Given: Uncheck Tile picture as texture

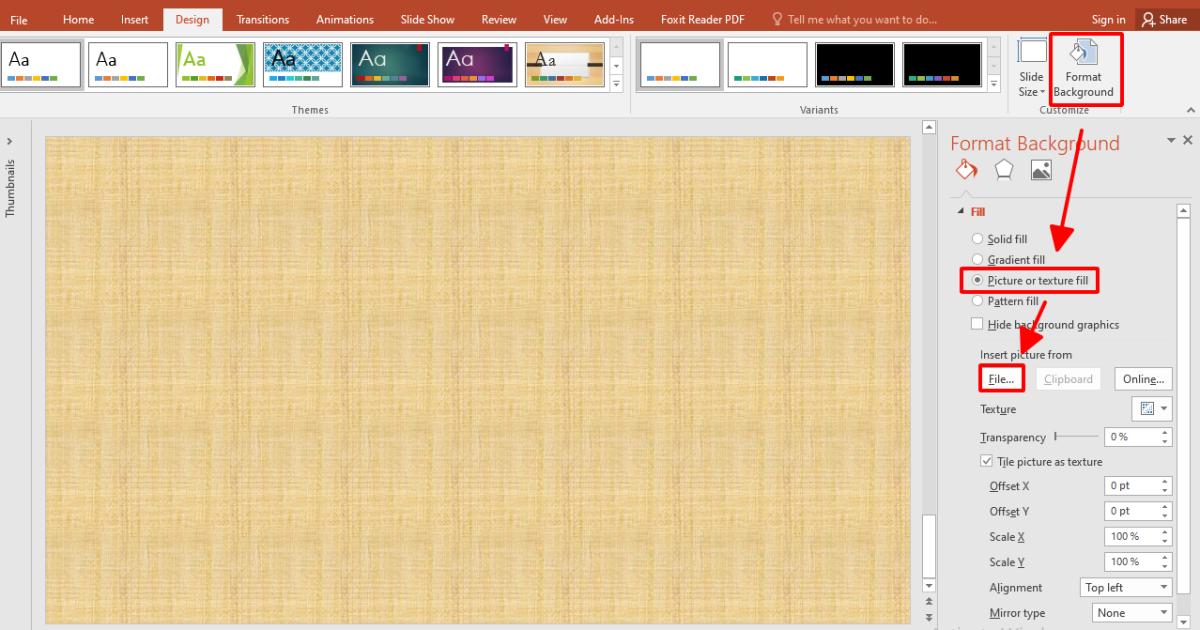Looking at the screenshot, I should click(x=987, y=461).
